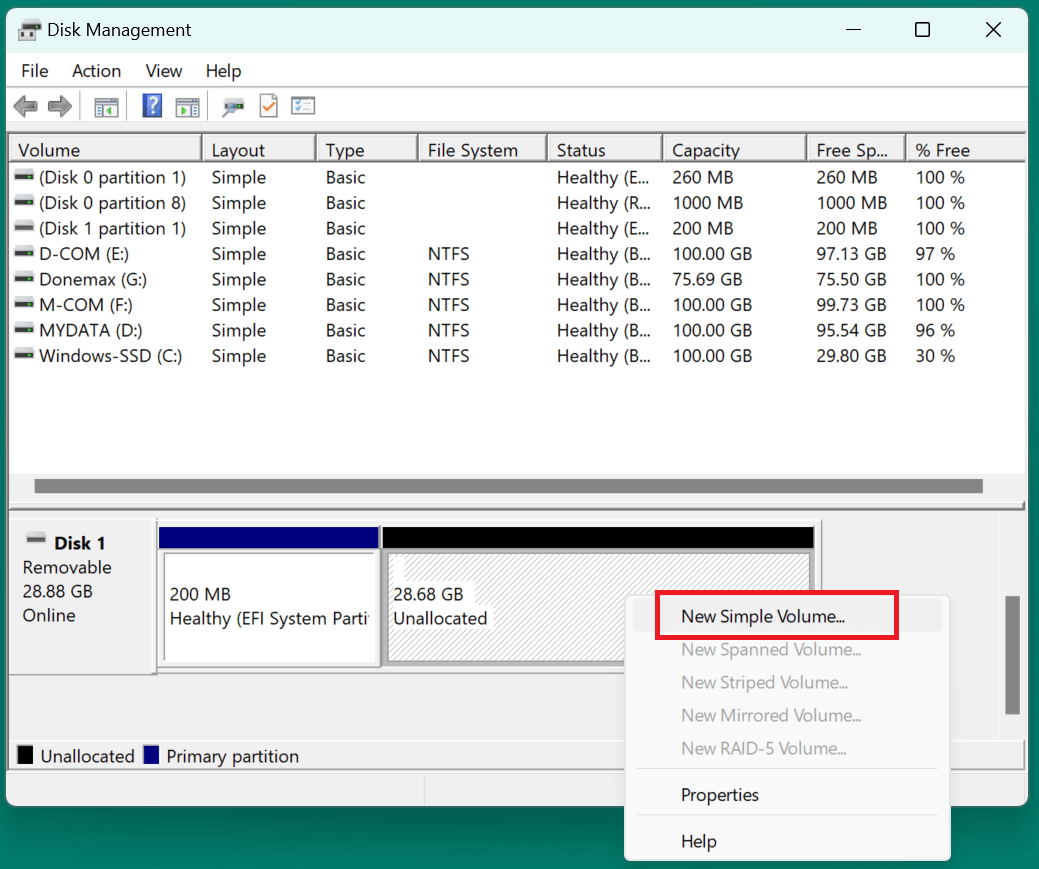This screenshot has height=869, width=1039.
Task: Select the Windows-SSD (C:) volume row
Action: (110, 356)
